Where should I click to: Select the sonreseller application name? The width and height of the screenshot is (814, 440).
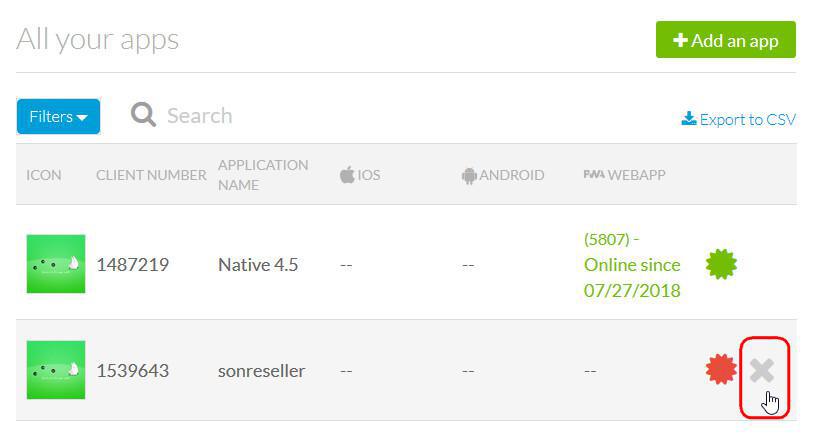[261, 371]
